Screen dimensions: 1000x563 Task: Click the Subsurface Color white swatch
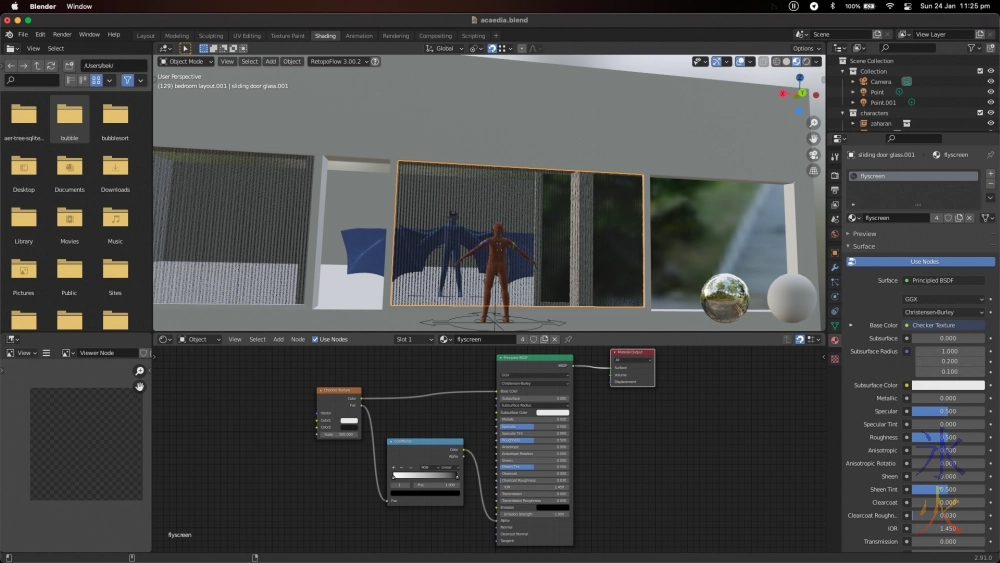947,385
